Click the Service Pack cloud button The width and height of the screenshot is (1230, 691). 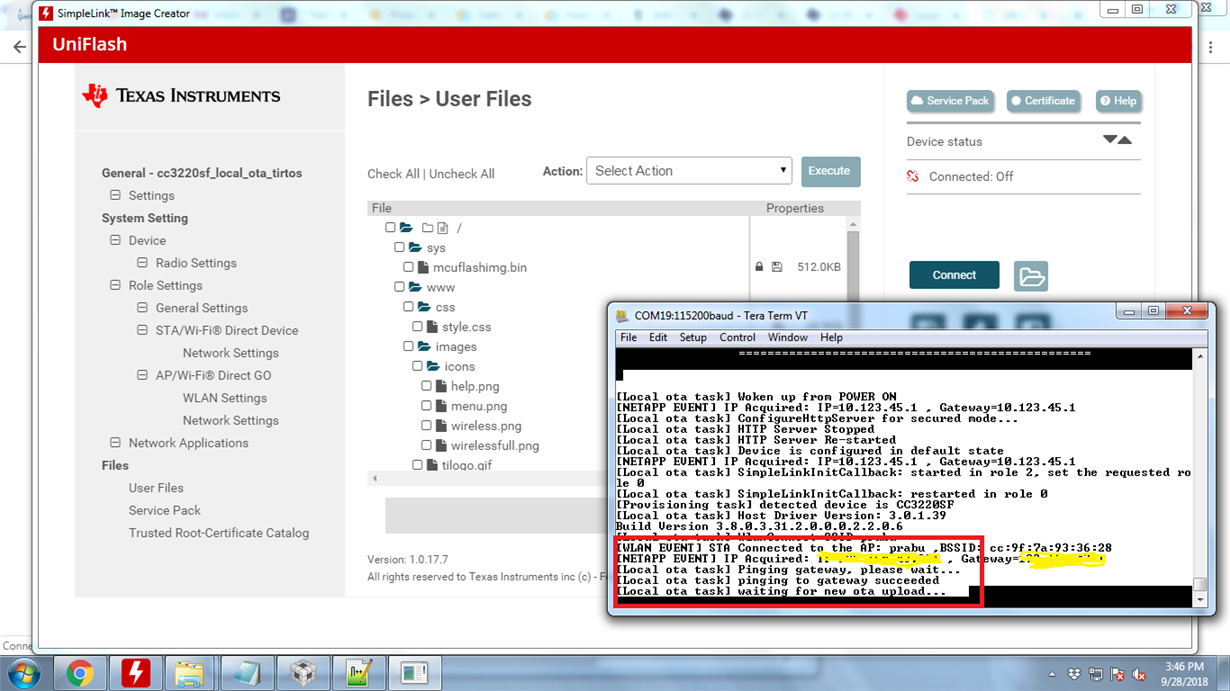[x=948, y=101]
